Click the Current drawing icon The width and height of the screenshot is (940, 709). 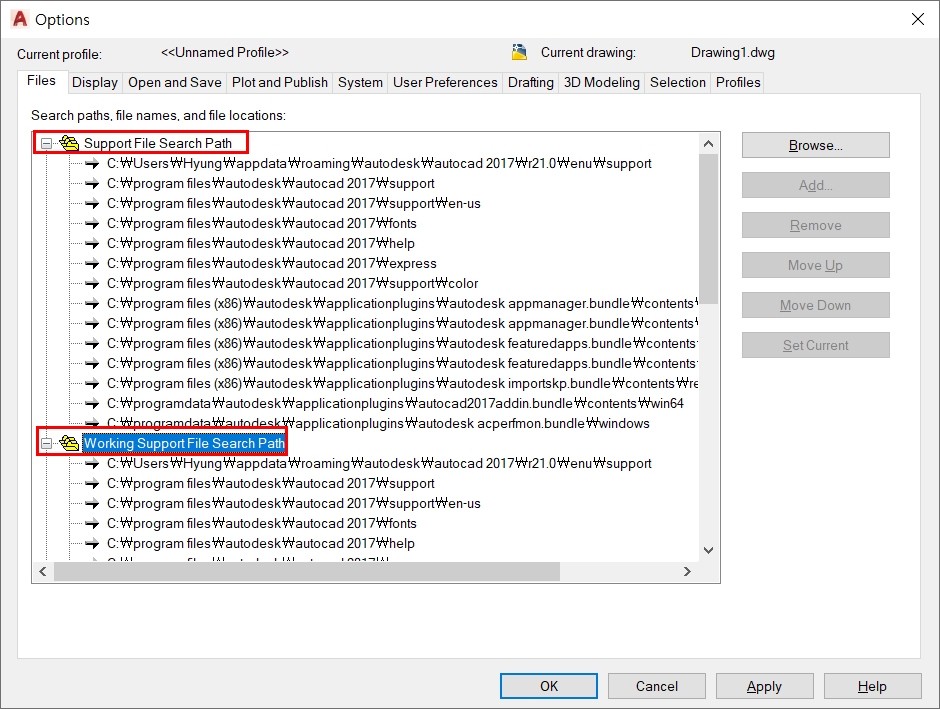coord(519,52)
